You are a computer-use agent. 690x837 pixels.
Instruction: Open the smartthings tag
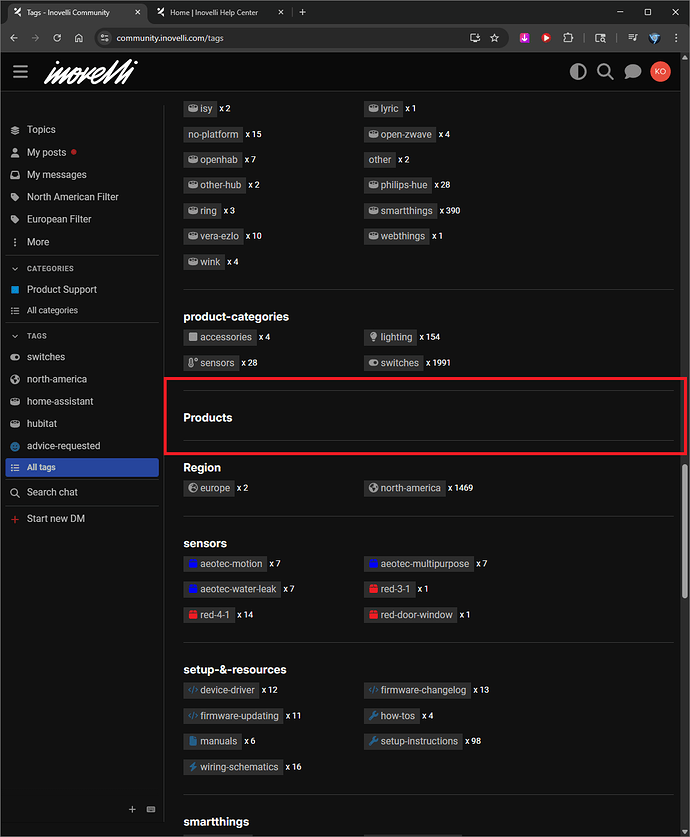coord(401,210)
